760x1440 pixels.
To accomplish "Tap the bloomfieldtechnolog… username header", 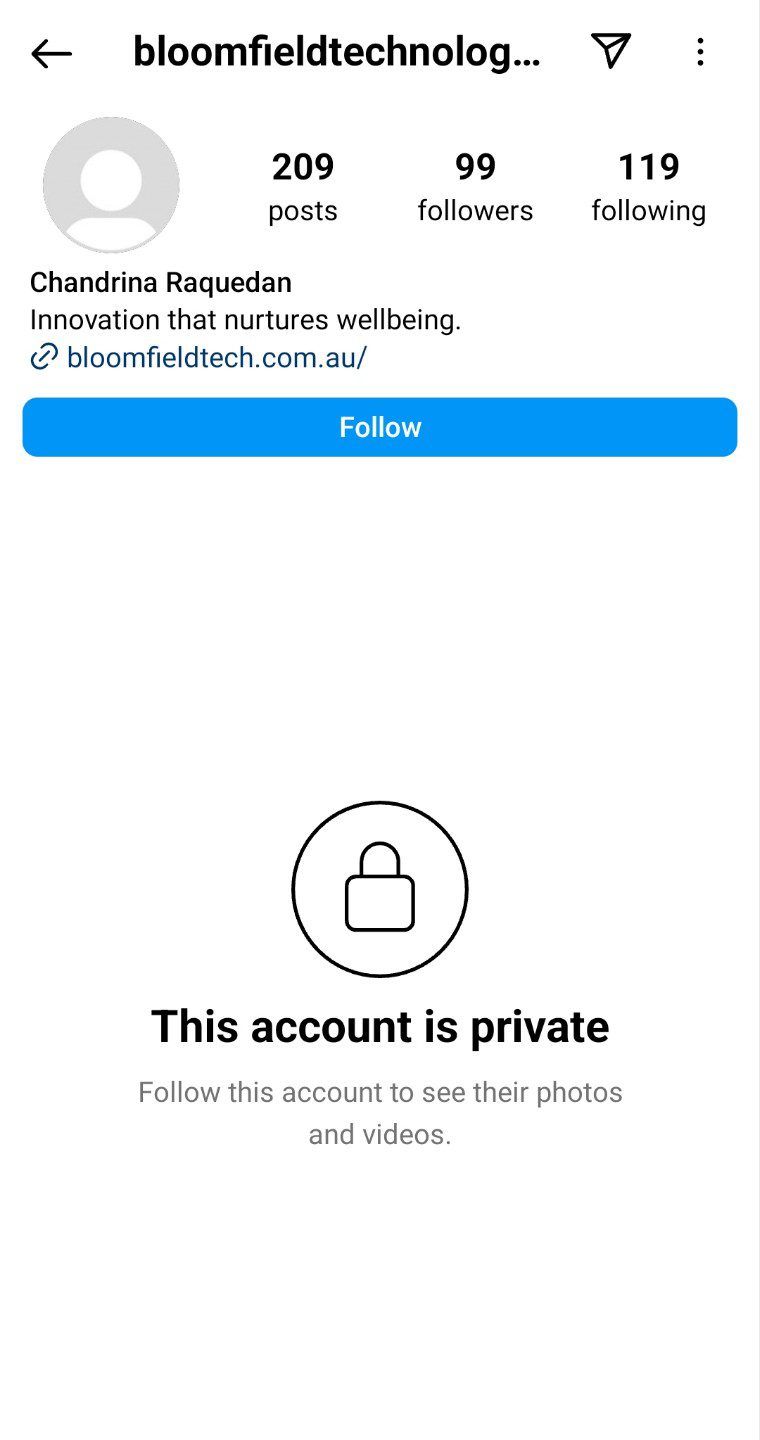I will coord(336,52).
